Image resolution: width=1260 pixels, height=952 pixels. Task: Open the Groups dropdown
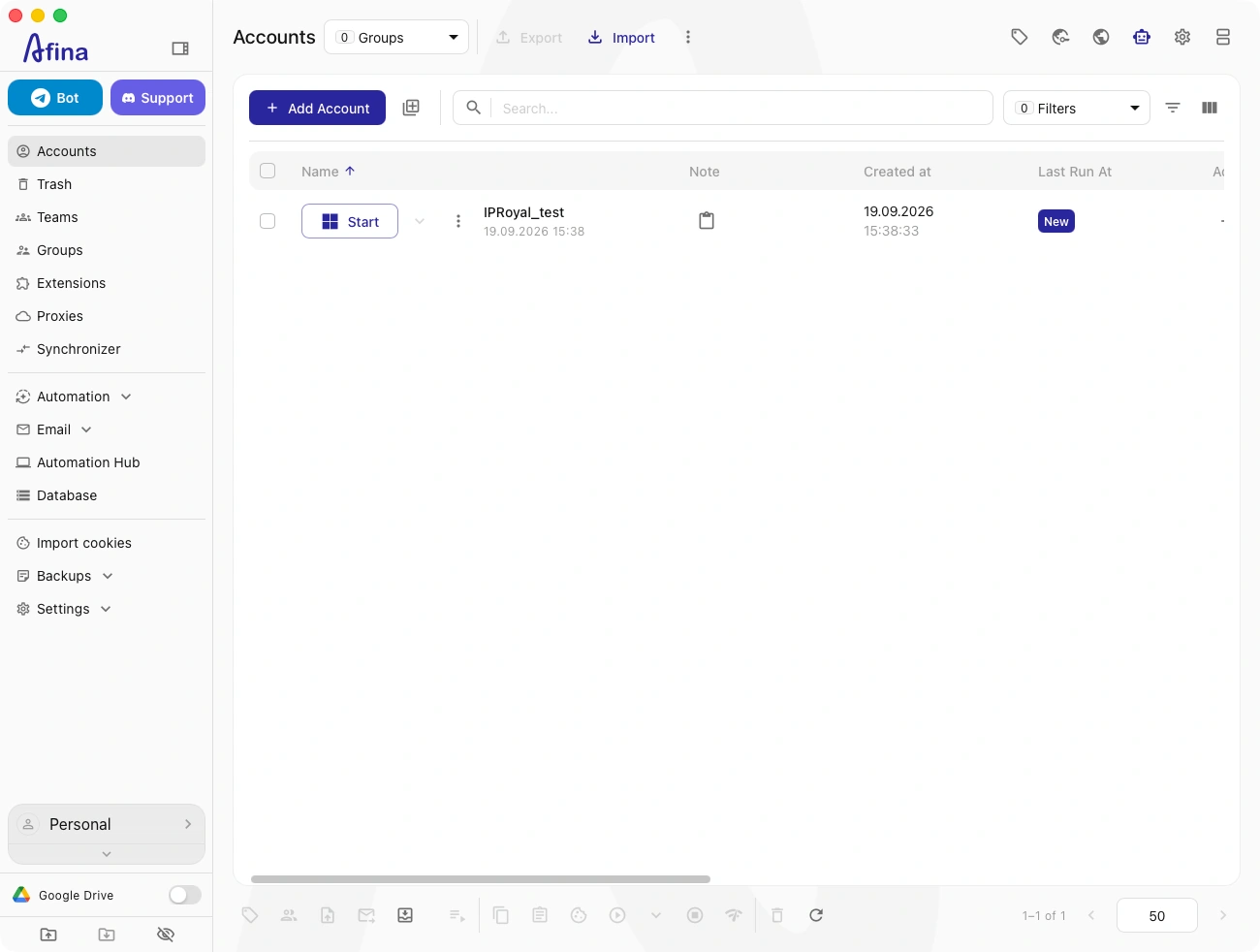[x=396, y=37]
